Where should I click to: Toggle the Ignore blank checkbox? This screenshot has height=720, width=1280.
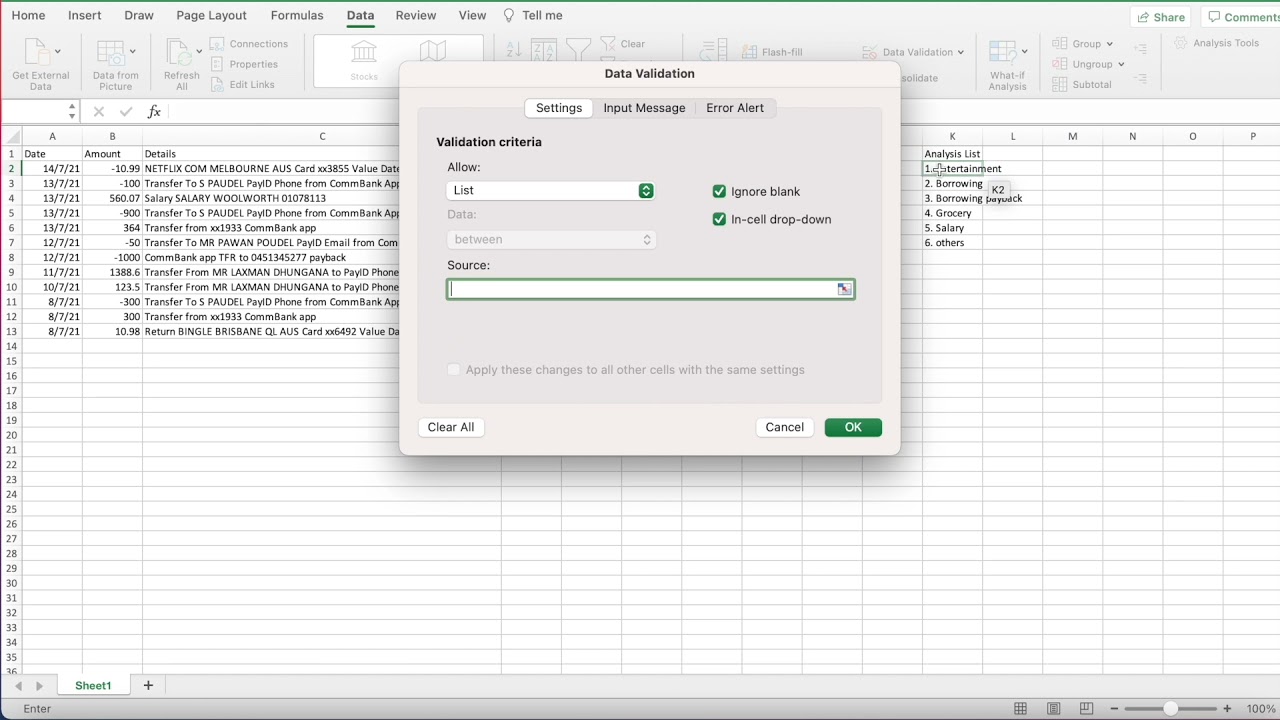tap(719, 191)
